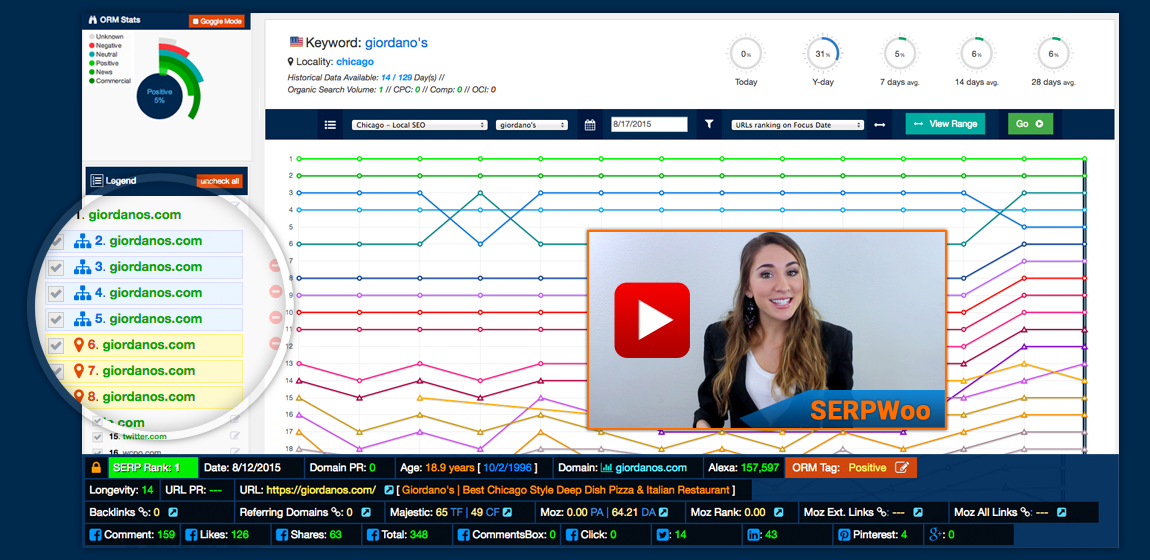
Task: Open the Backlinks external link icon
Action: [172, 512]
